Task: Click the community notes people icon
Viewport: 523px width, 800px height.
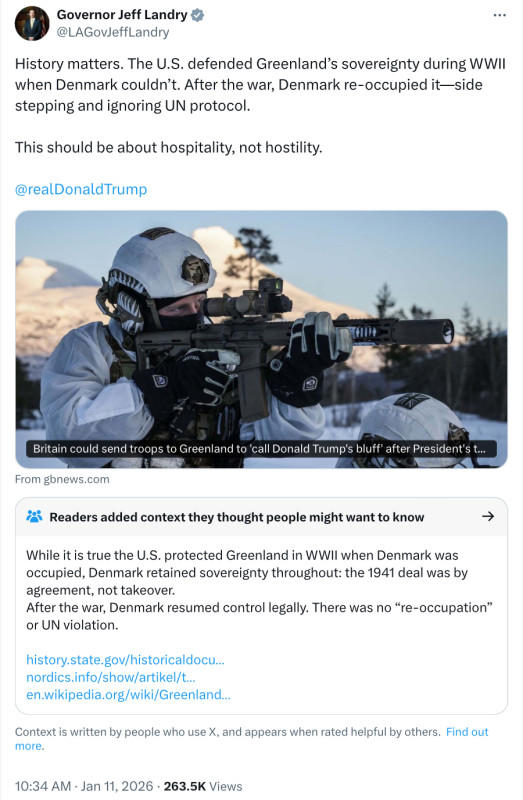Action: pos(34,516)
